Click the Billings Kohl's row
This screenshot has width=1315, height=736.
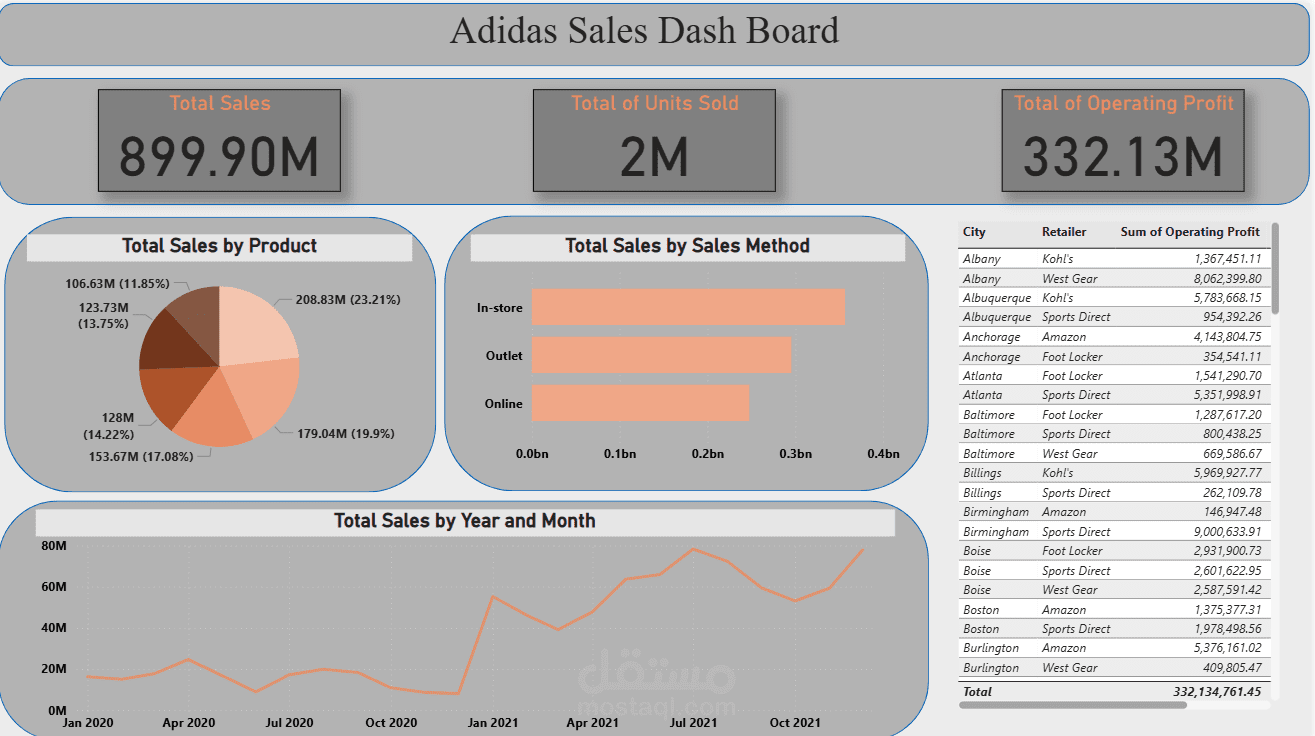click(x=1113, y=473)
